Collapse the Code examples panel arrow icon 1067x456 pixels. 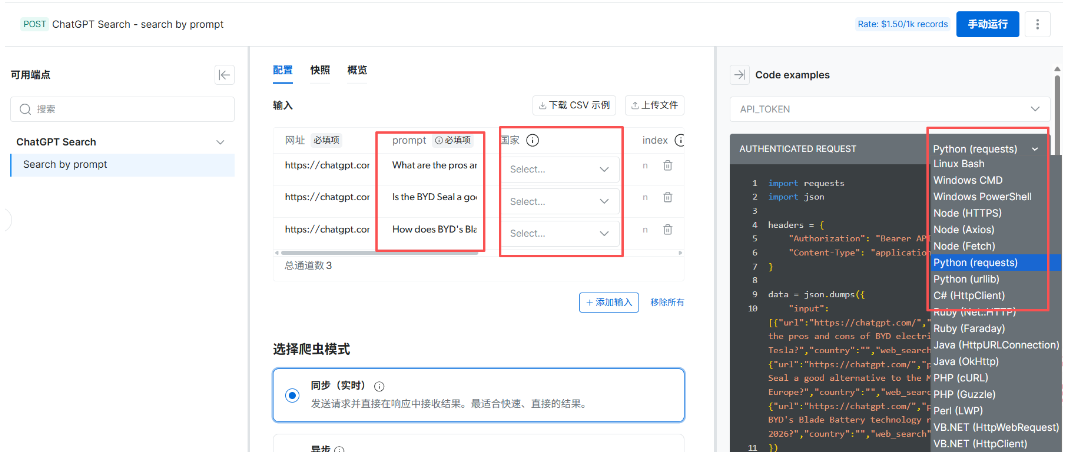tap(739, 75)
